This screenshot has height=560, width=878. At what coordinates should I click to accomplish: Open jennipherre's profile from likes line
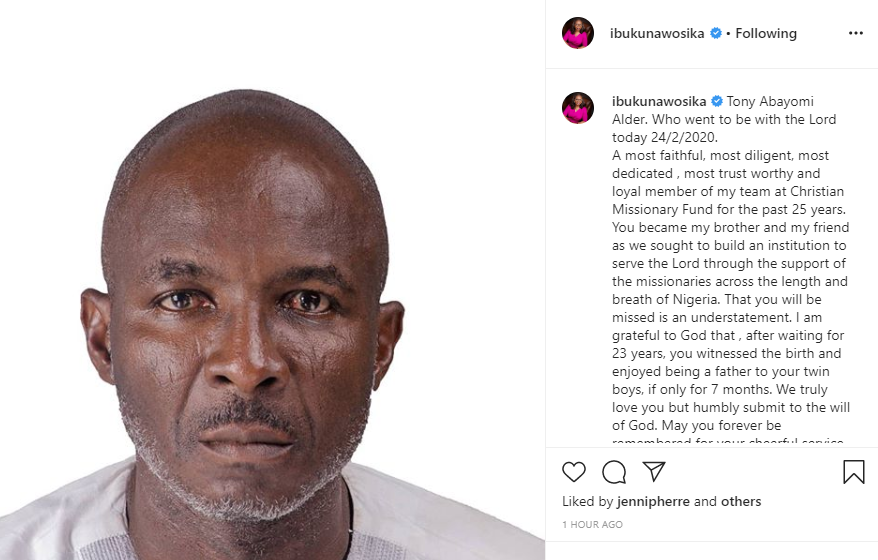pyautogui.click(x=653, y=501)
